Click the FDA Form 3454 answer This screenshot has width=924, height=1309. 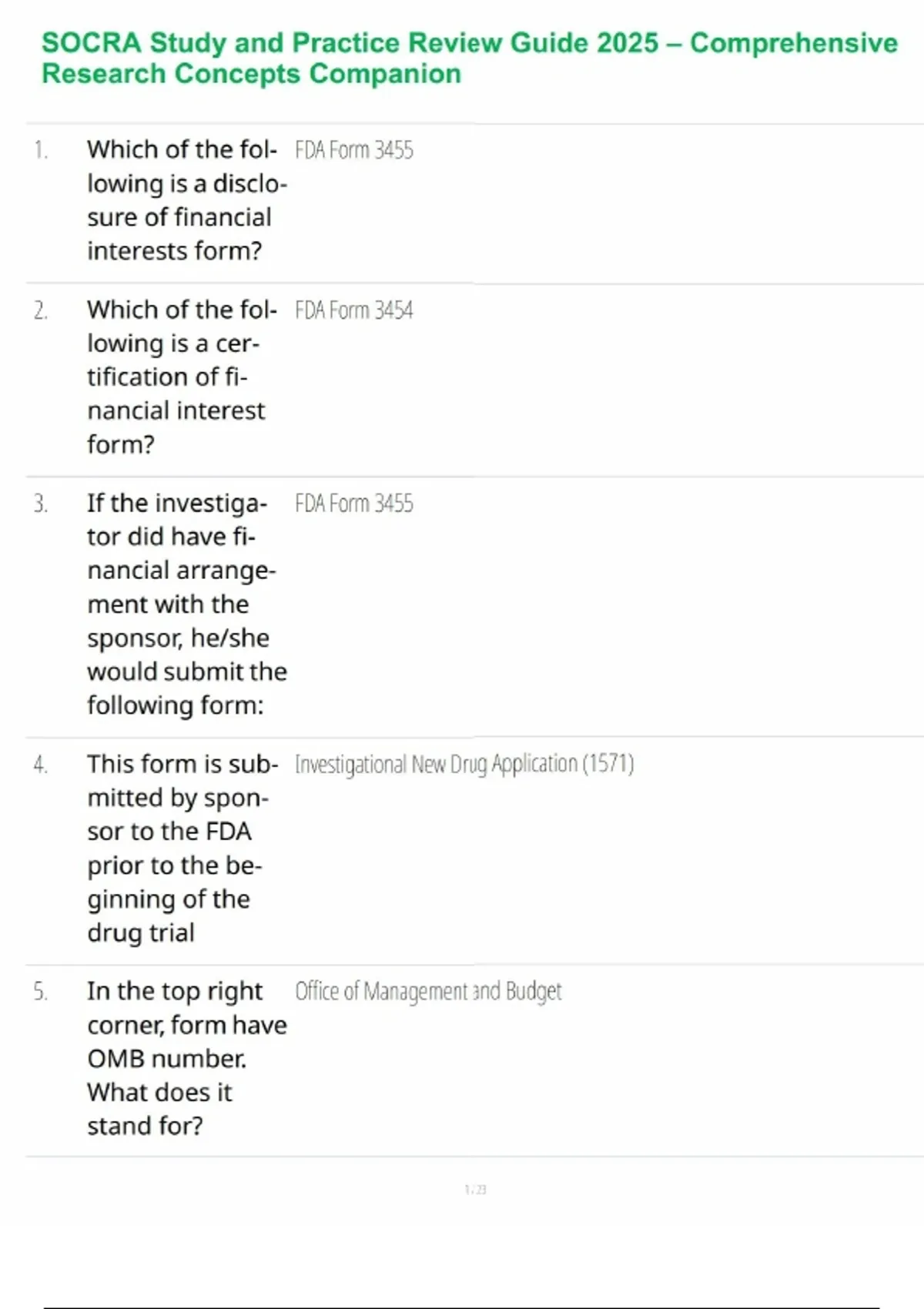353,310
